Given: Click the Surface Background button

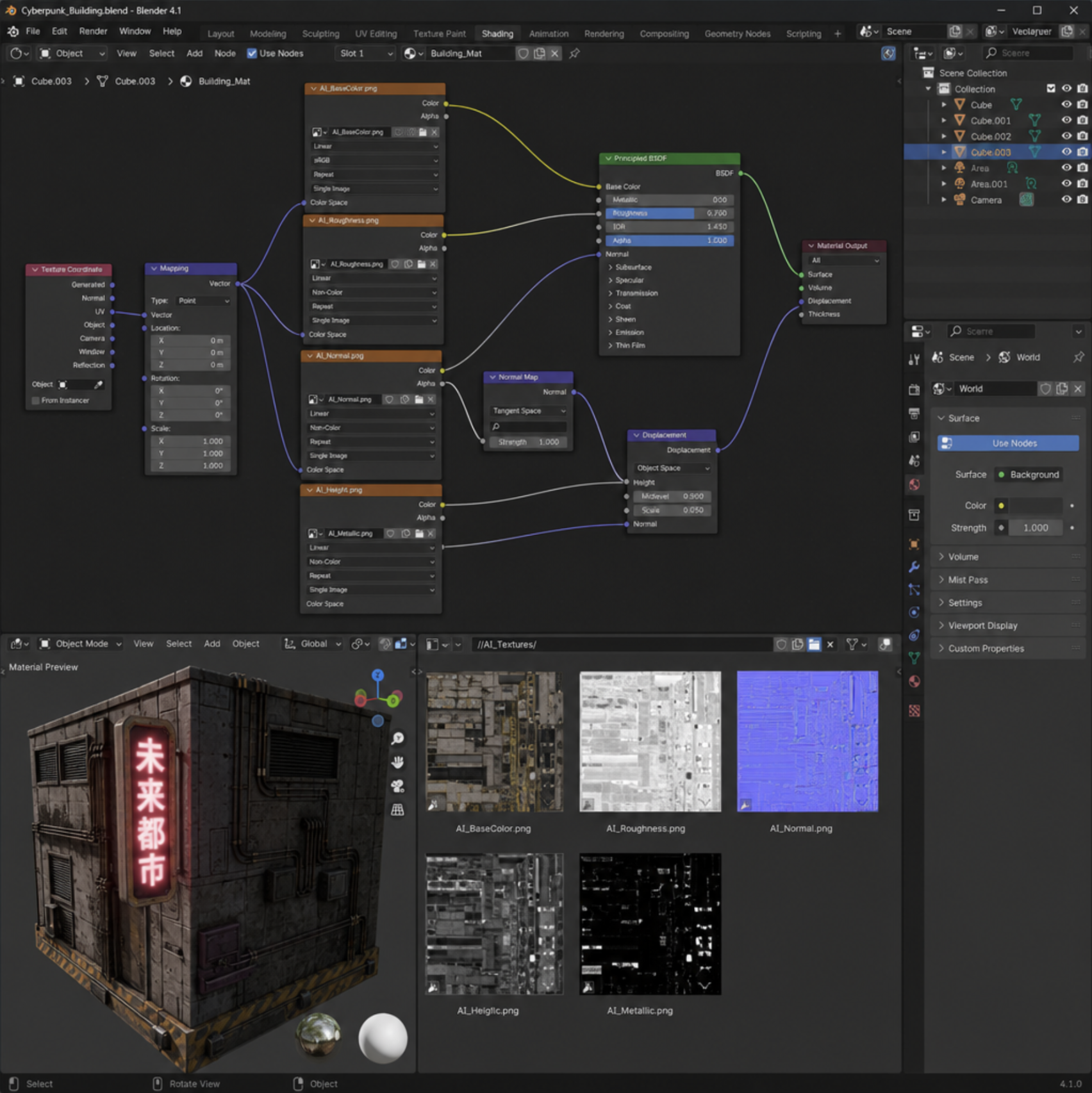Looking at the screenshot, I should [1029, 475].
